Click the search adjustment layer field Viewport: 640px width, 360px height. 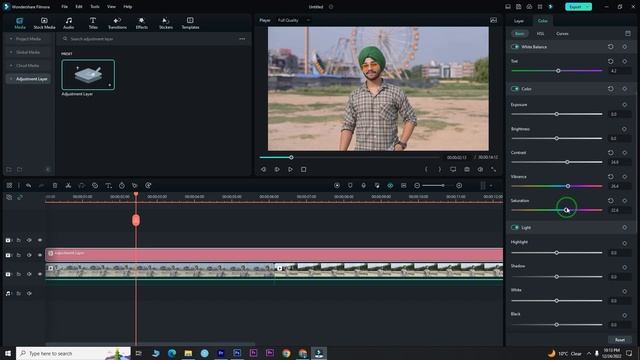(x=149, y=39)
